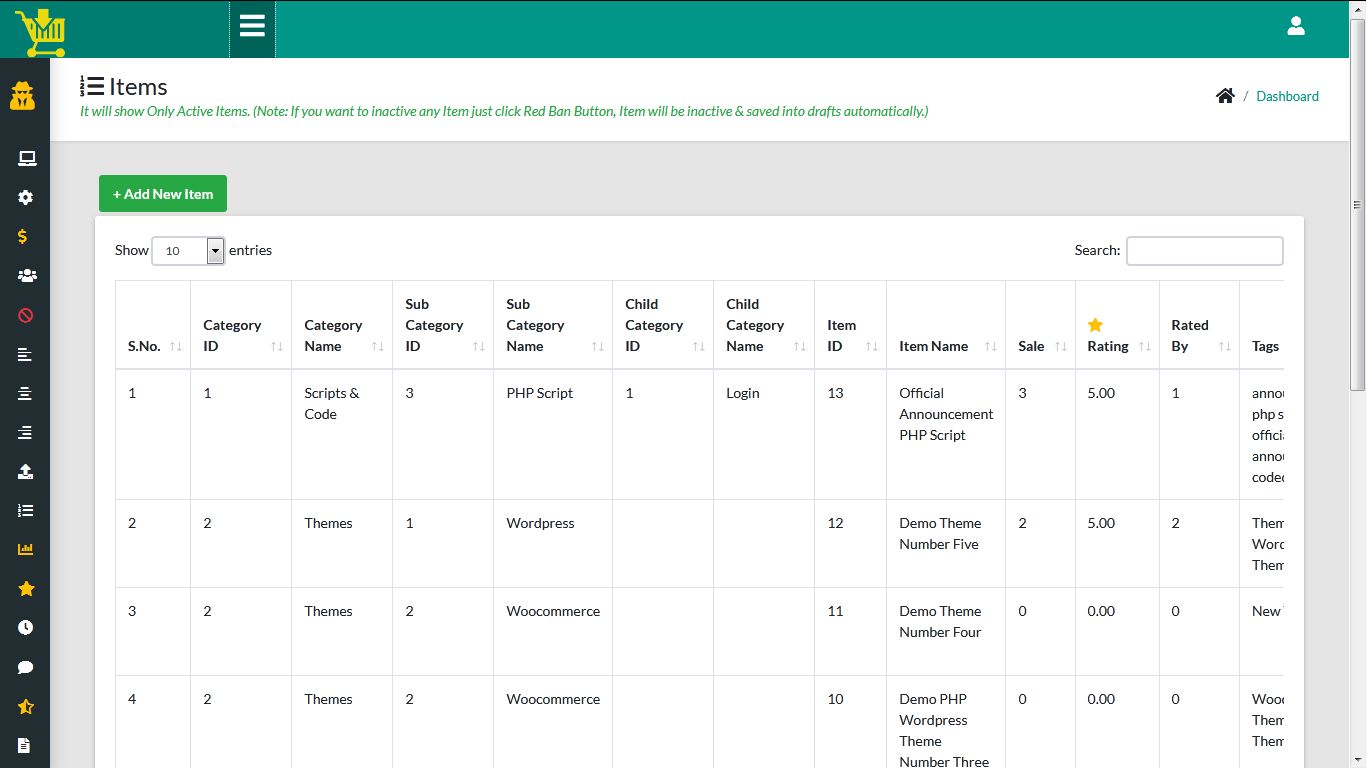The width and height of the screenshot is (1366, 768).
Task: Open the user profile menu at top right
Action: 1296,25
